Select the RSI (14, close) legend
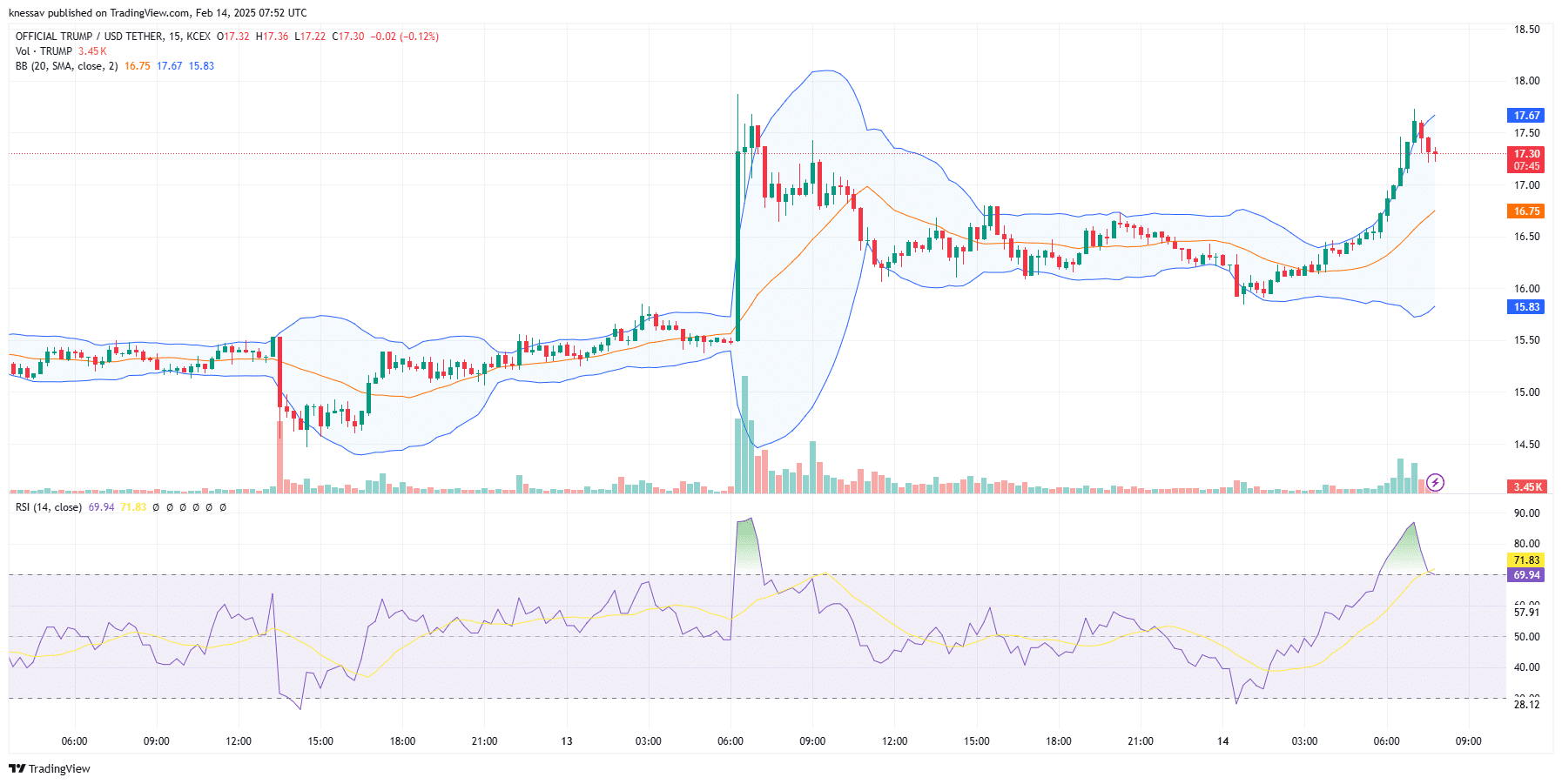Image resolution: width=1562 pixels, height=784 pixels. 49,507
